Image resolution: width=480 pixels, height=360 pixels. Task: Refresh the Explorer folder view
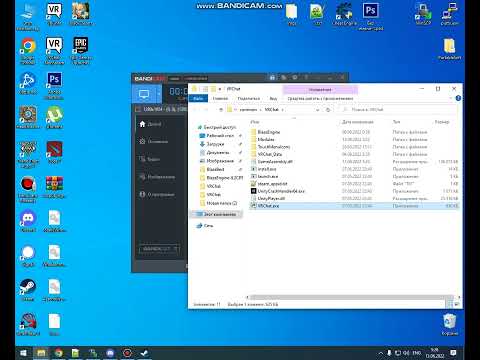[328, 109]
